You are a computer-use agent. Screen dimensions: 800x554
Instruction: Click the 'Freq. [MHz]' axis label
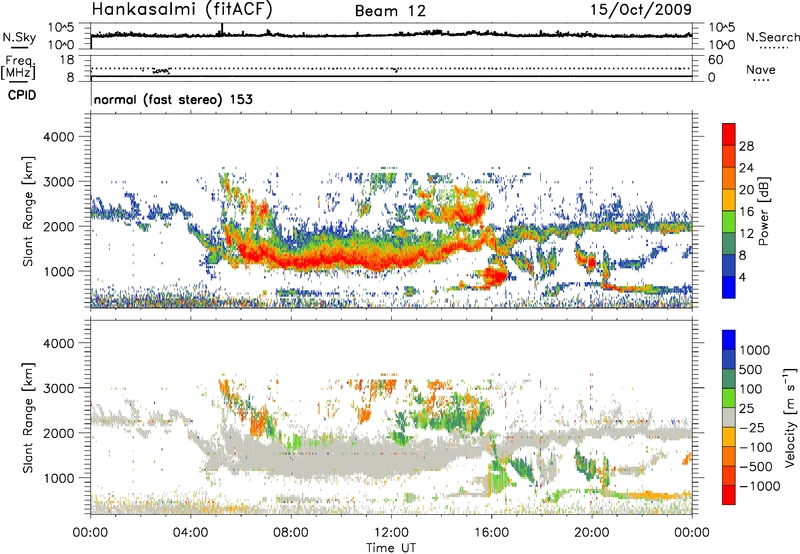(x=18, y=67)
